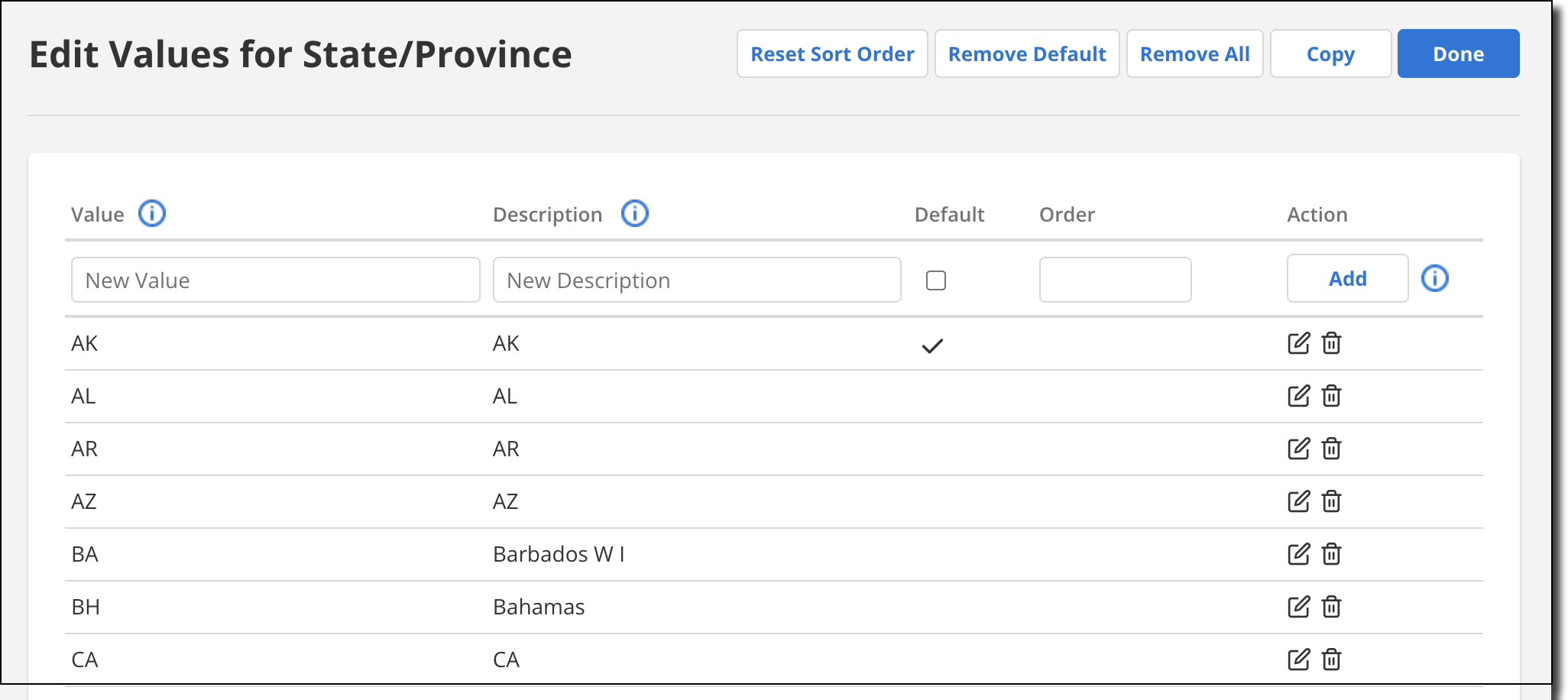Focus the New Description input field
The width and height of the screenshot is (1568, 700).
(697, 280)
